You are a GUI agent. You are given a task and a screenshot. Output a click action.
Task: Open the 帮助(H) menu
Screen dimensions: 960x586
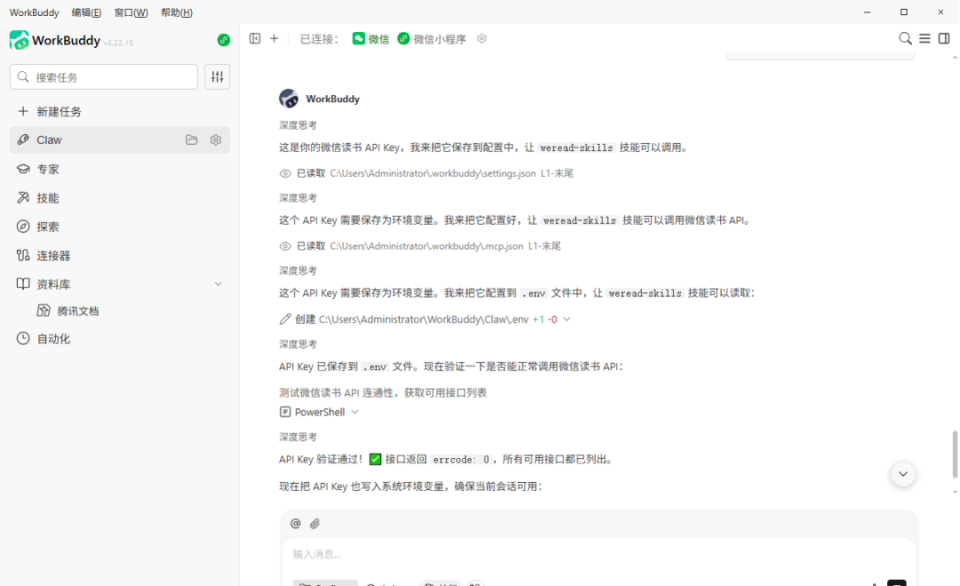(176, 12)
